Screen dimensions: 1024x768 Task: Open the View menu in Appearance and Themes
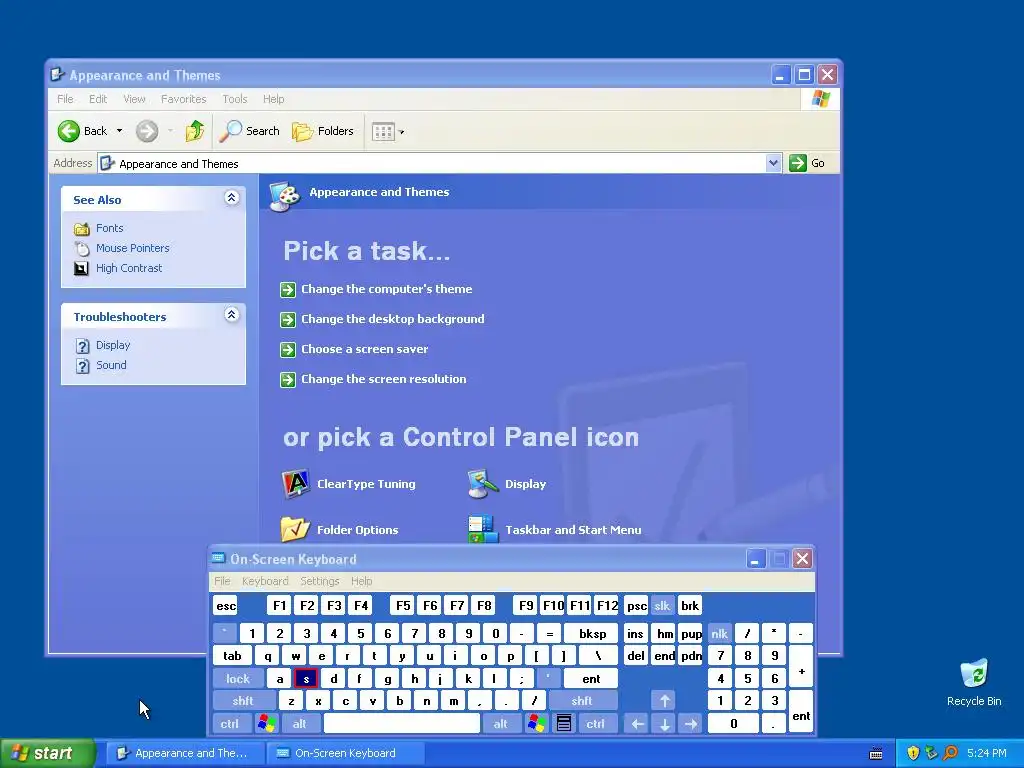pyautogui.click(x=134, y=99)
